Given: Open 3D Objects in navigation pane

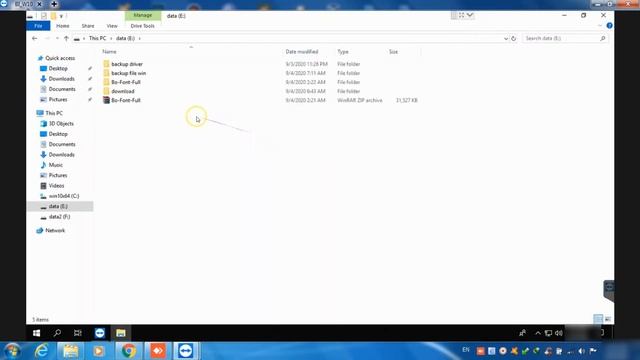Looking at the screenshot, I should [x=61, y=124].
